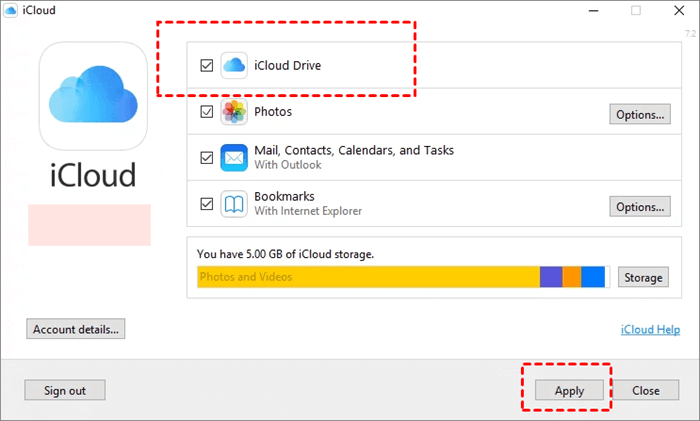Click the iCloud Drive cloud icon

(x=234, y=65)
